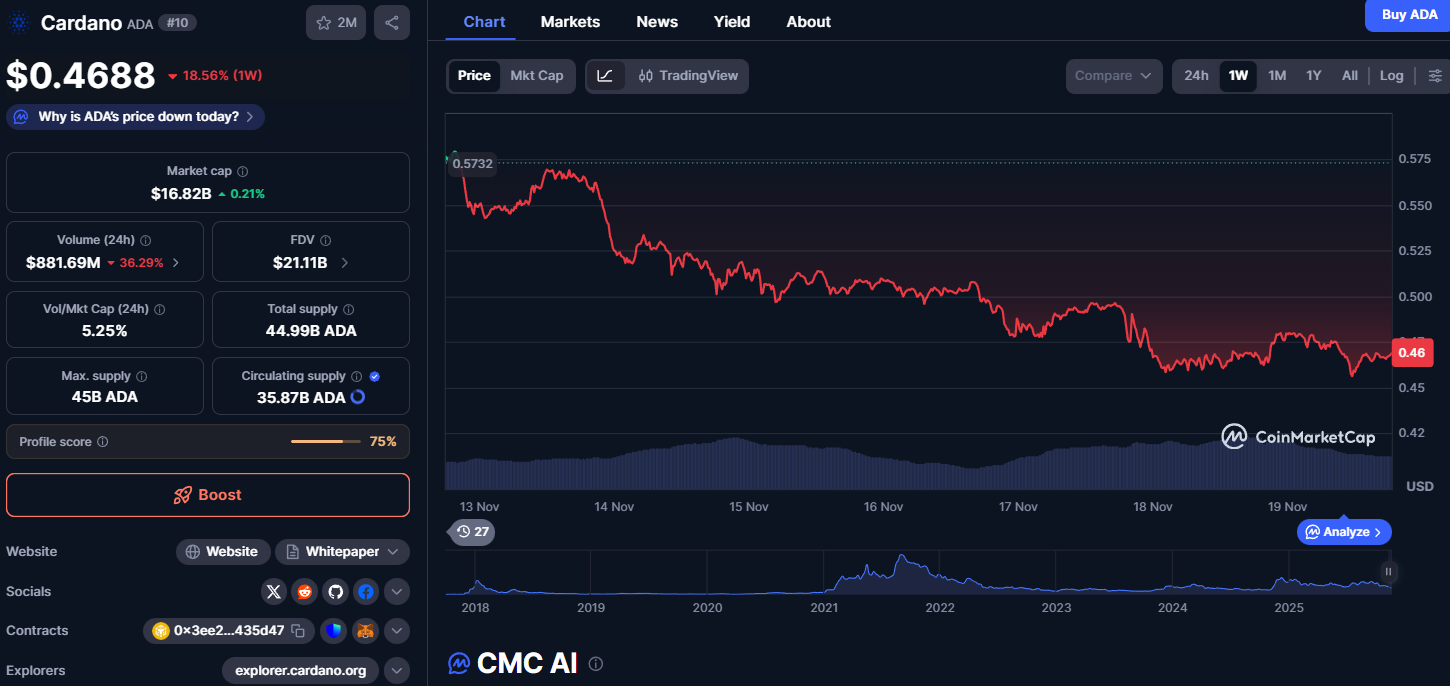This screenshot has height=686, width=1450.
Task: Add Cardano to watchlist with the star icon
Action: 325,22
